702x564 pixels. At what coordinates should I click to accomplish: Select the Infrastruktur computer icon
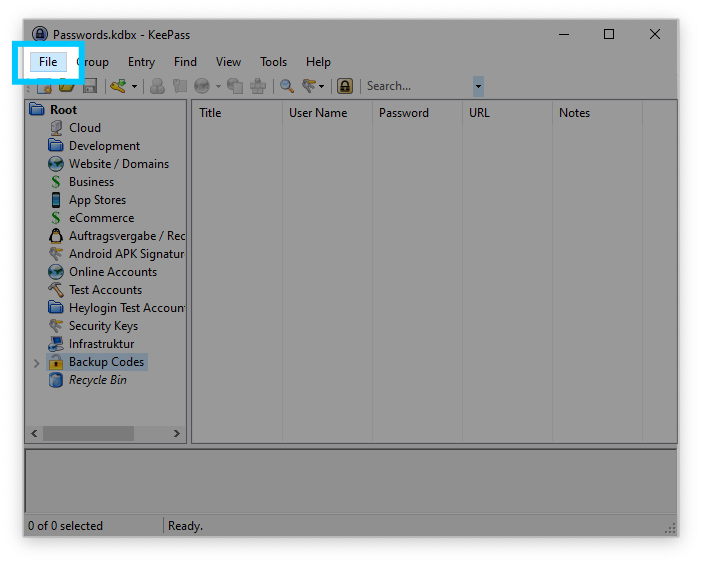[56, 344]
